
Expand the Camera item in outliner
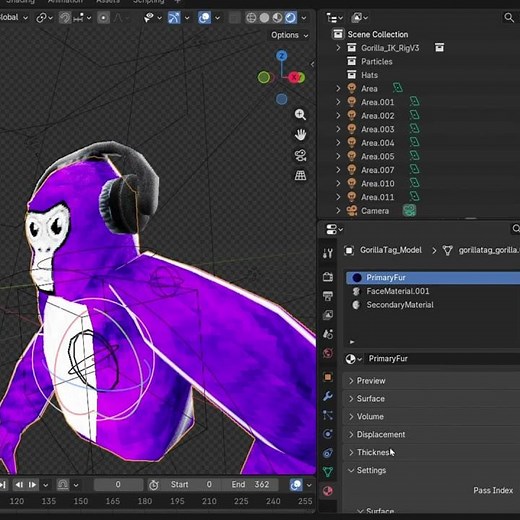click(x=339, y=211)
